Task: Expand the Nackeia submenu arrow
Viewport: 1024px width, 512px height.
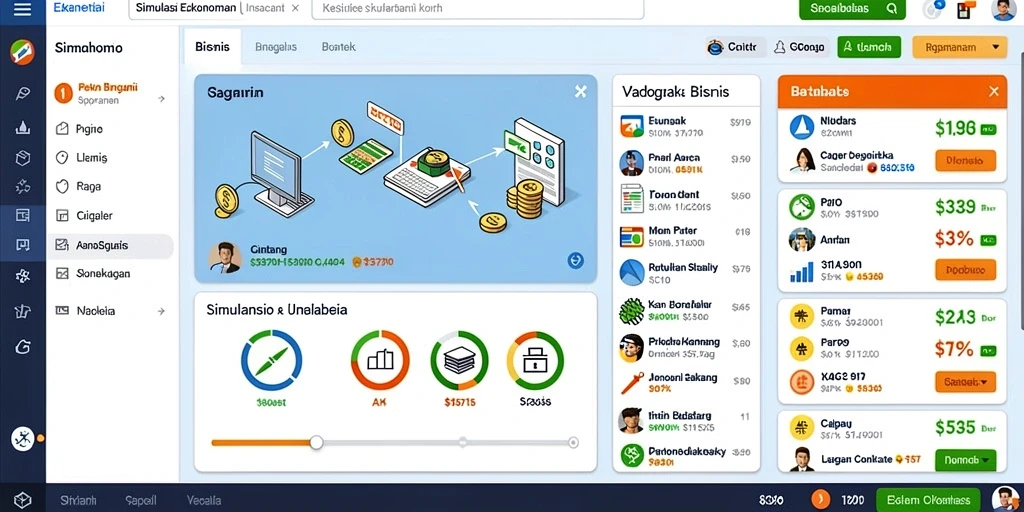Action: click(161, 312)
